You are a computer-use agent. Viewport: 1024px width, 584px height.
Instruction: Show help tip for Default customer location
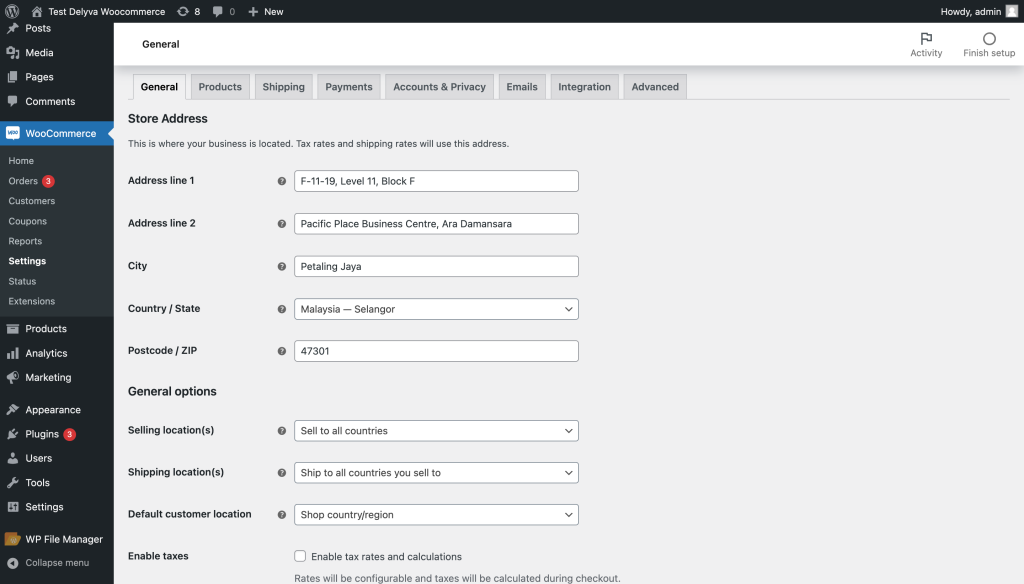[281, 515]
